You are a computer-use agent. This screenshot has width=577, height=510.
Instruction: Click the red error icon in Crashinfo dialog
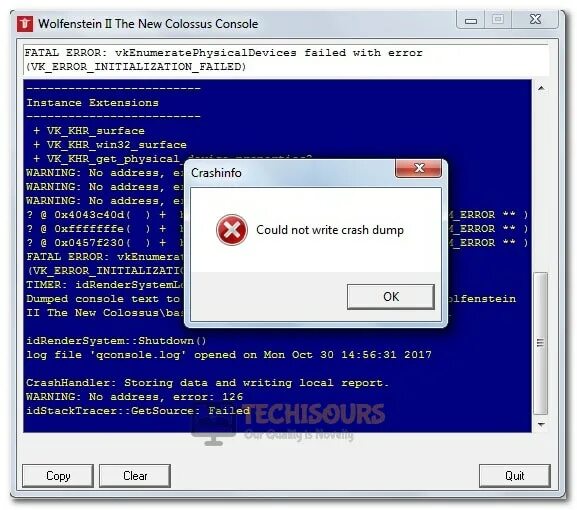[232, 230]
